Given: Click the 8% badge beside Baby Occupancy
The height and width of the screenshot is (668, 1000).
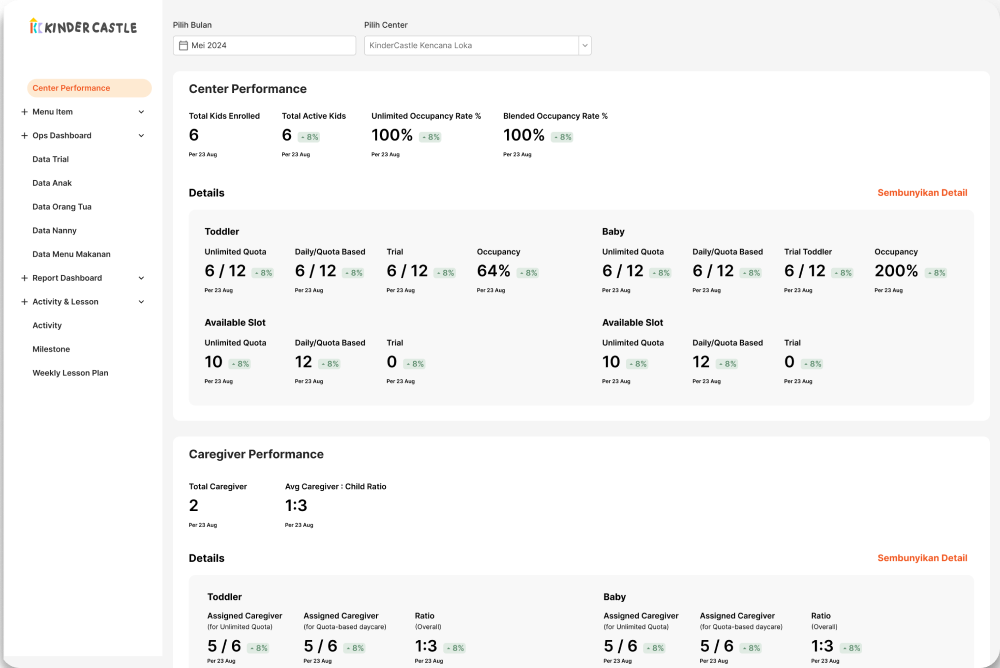Looking at the screenshot, I should (936, 273).
